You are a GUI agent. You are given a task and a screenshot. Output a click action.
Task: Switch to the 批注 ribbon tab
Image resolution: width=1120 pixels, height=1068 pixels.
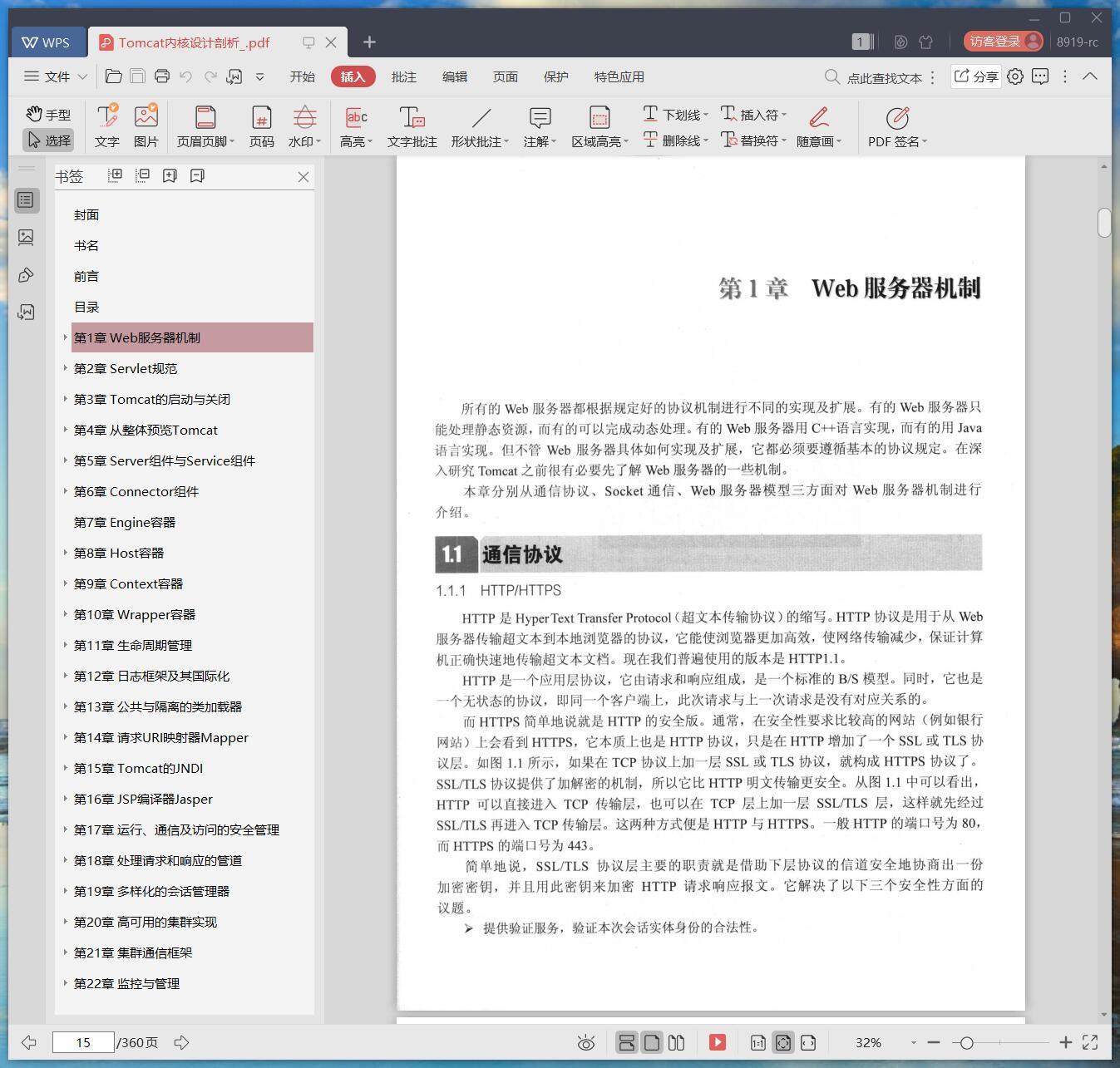(x=403, y=76)
